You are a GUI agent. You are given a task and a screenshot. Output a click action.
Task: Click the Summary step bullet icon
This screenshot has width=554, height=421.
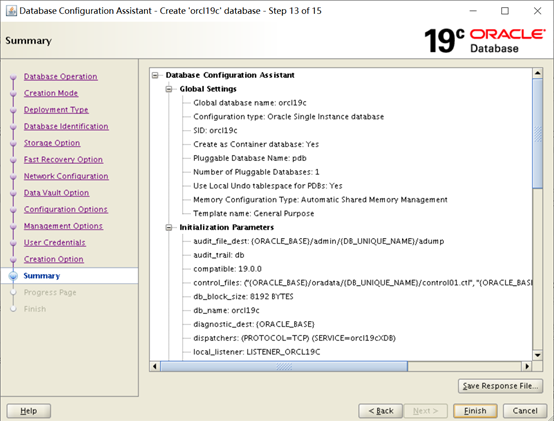coord(13,276)
